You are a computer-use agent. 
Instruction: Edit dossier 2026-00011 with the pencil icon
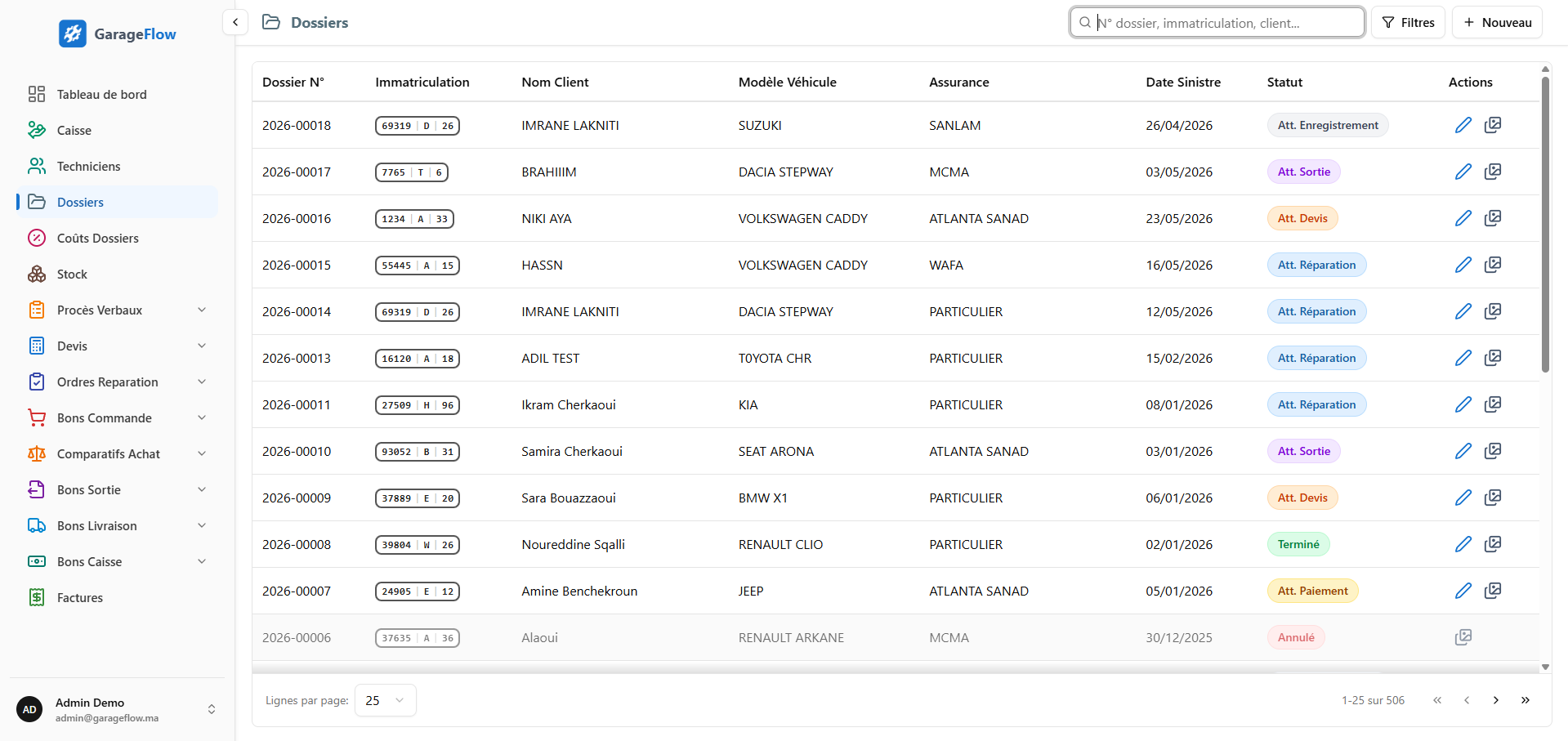tap(1463, 404)
